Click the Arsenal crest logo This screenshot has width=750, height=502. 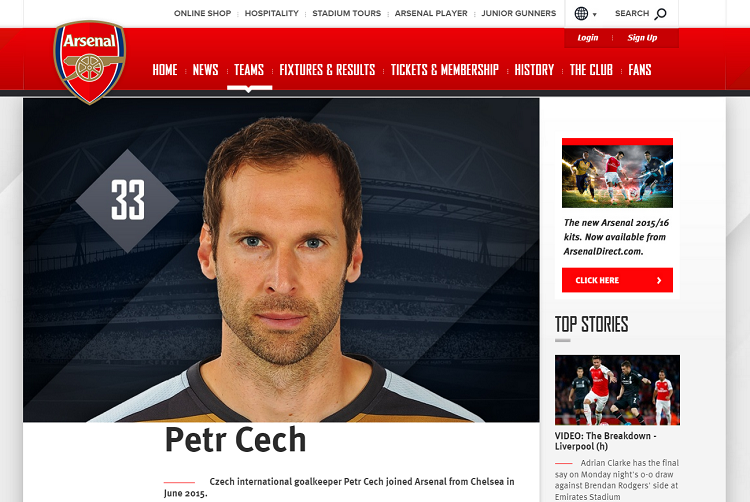(89, 62)
